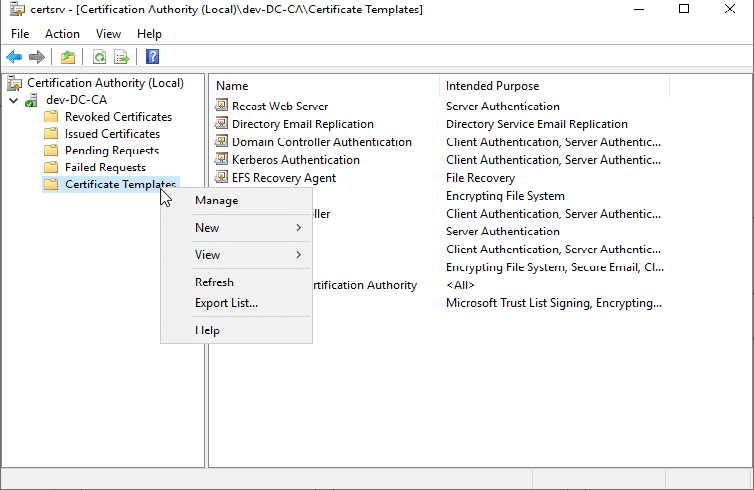Click the Kerberos Authentication template icon

(x=222, y=160)
